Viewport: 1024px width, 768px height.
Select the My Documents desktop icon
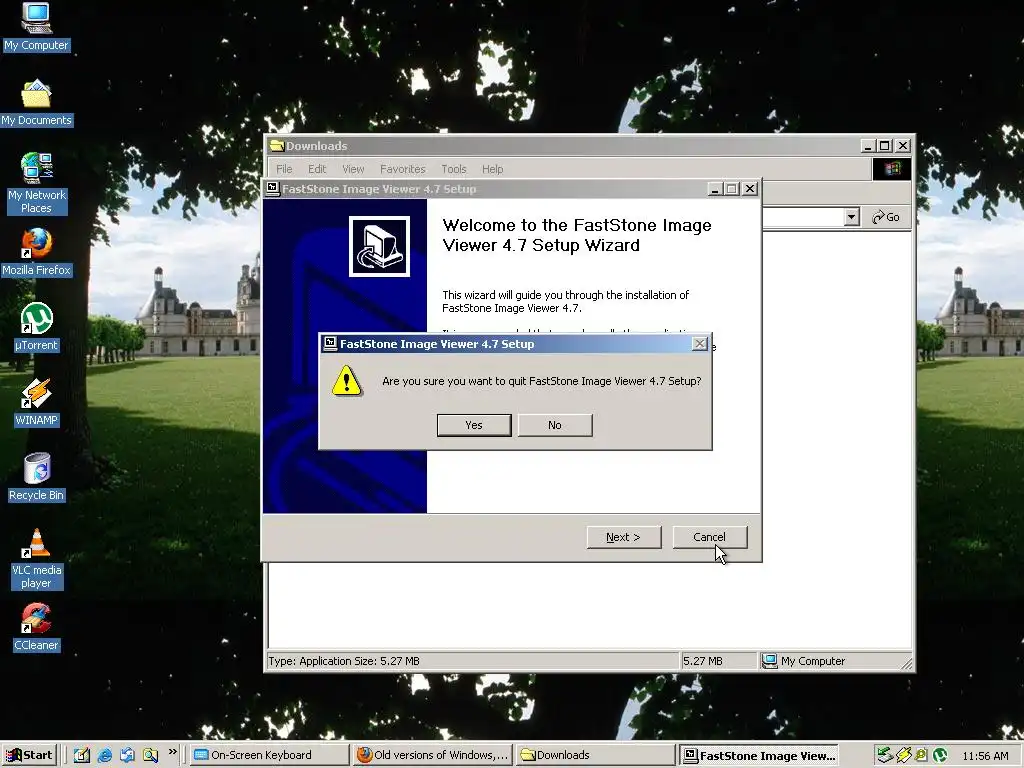[x=36, y=103]
